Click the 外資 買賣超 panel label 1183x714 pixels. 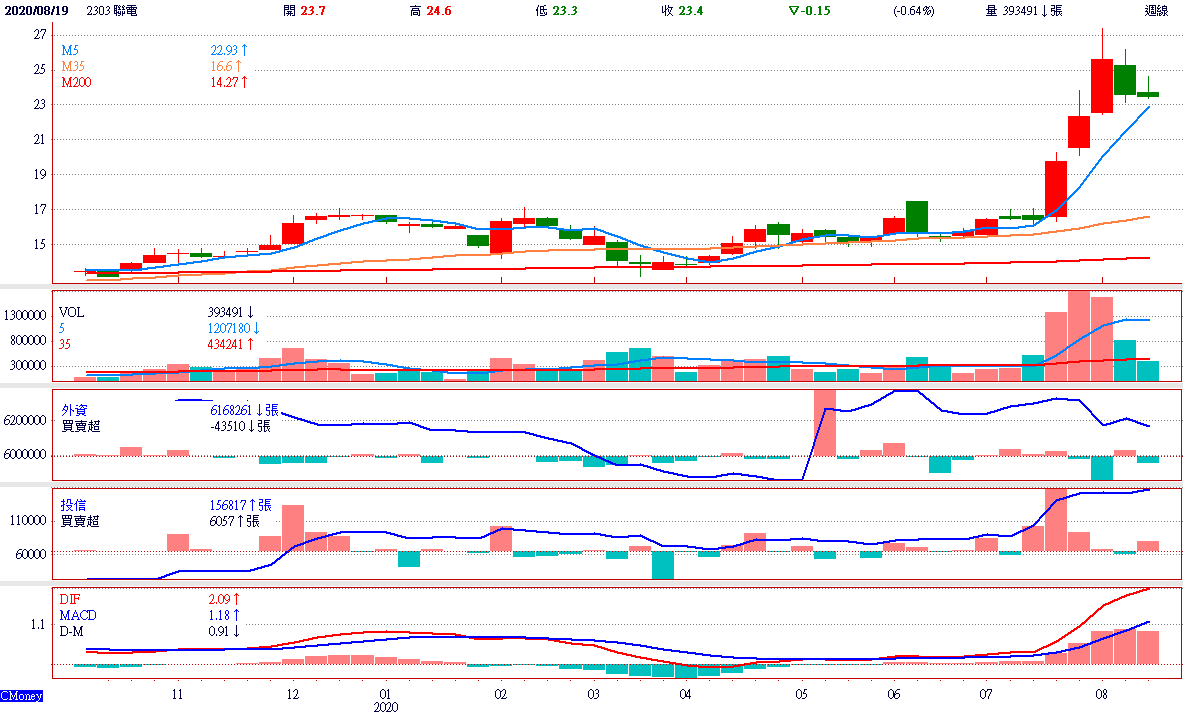[x=80, y=418]
